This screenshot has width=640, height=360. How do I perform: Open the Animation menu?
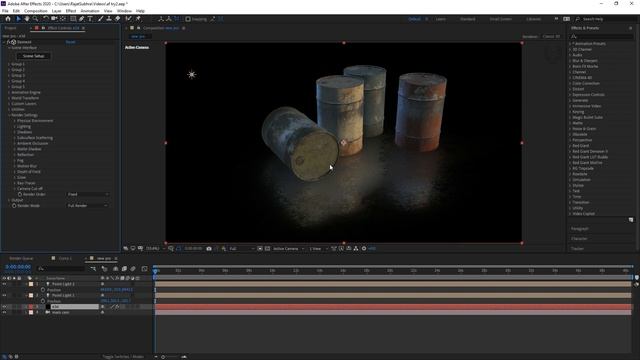pyautogui.click(x=90, y=11)
